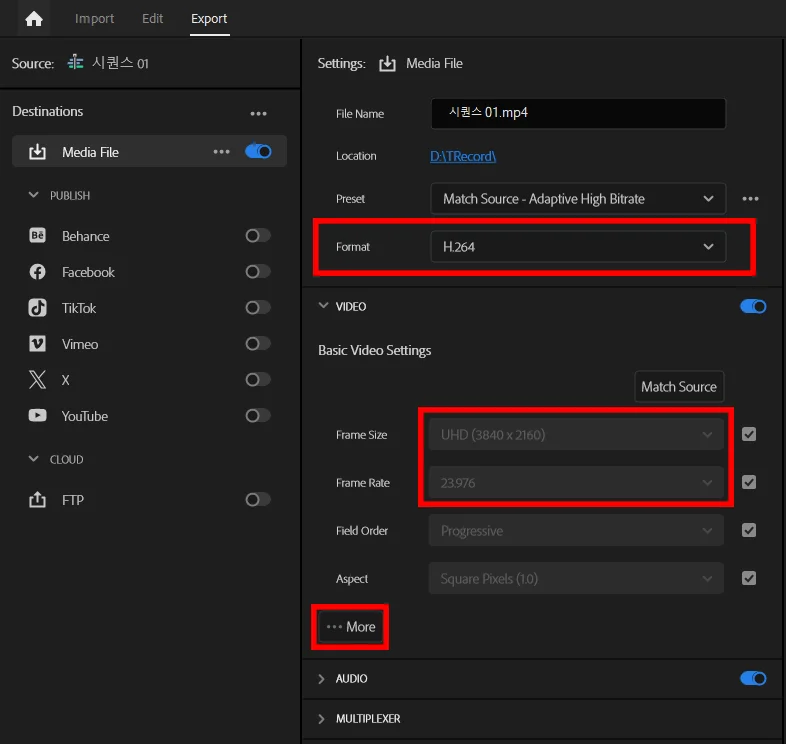Screen dimensions: 786x744
Task: Click the sequence icon next to Source
Action: pyautogui.click(x=76, y=63)
